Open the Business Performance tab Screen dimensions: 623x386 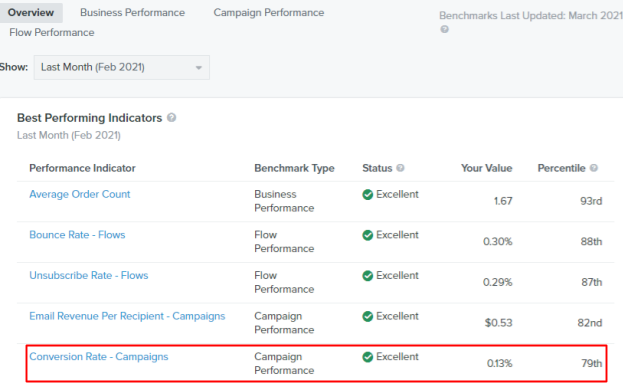point(132,13)
